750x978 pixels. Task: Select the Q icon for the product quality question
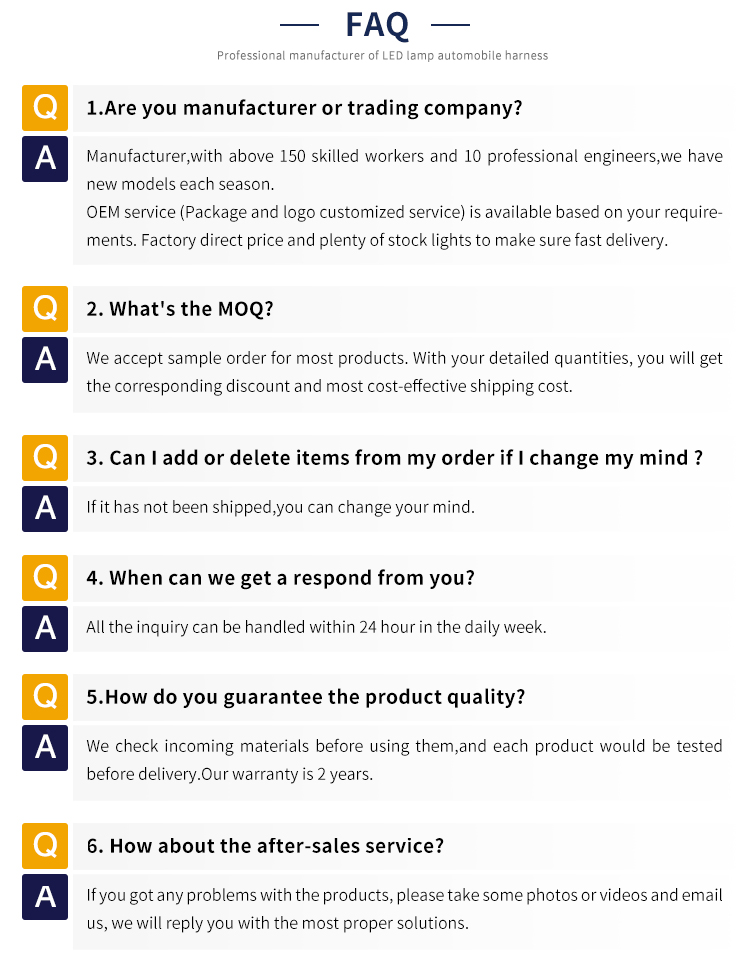[x=45, y=697]
